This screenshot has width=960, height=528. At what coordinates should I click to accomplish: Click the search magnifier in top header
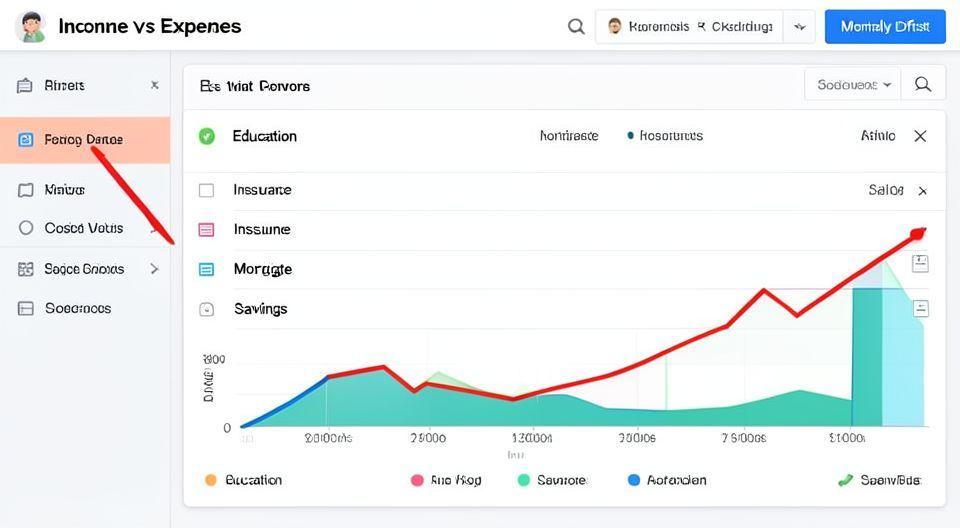tap(576, 27)
